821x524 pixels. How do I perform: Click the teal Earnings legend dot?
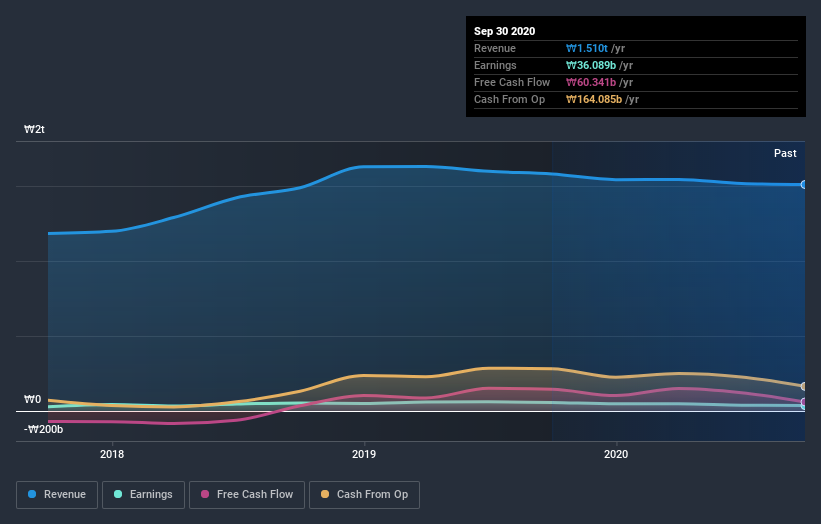click(118, 494)
